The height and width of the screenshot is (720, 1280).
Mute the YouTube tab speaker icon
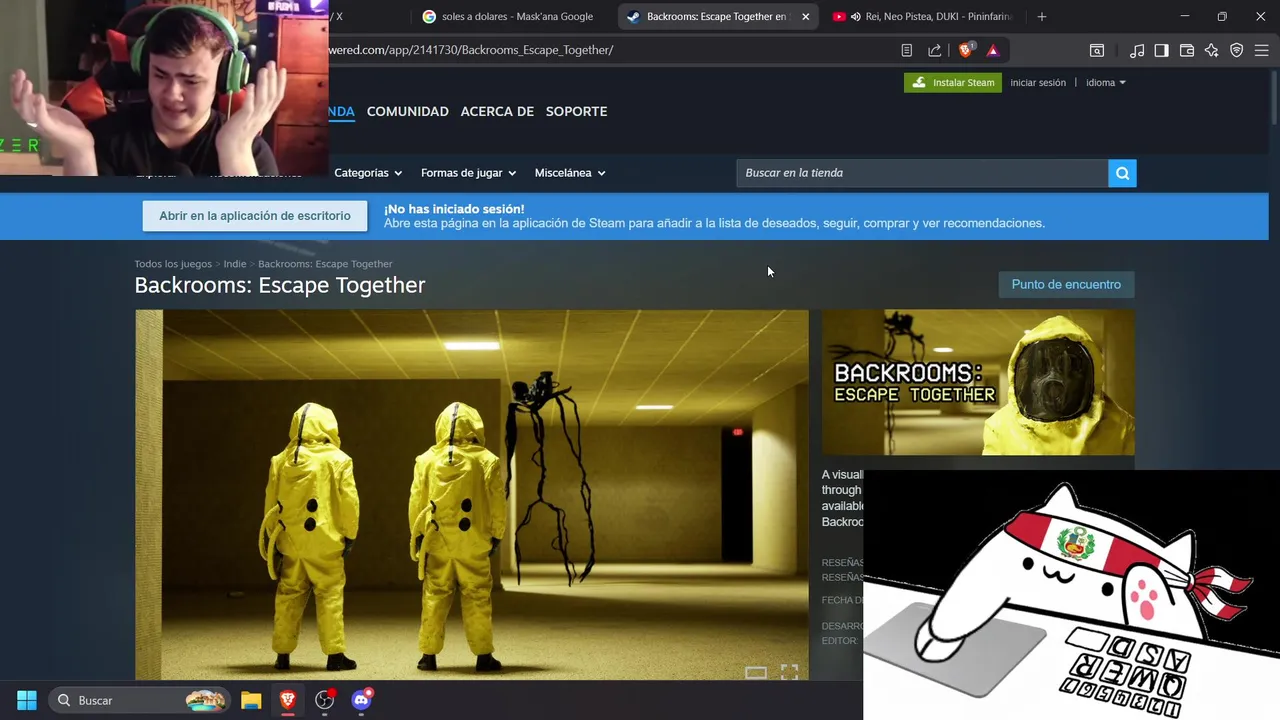pyautogui.click(x=856, y=16)
